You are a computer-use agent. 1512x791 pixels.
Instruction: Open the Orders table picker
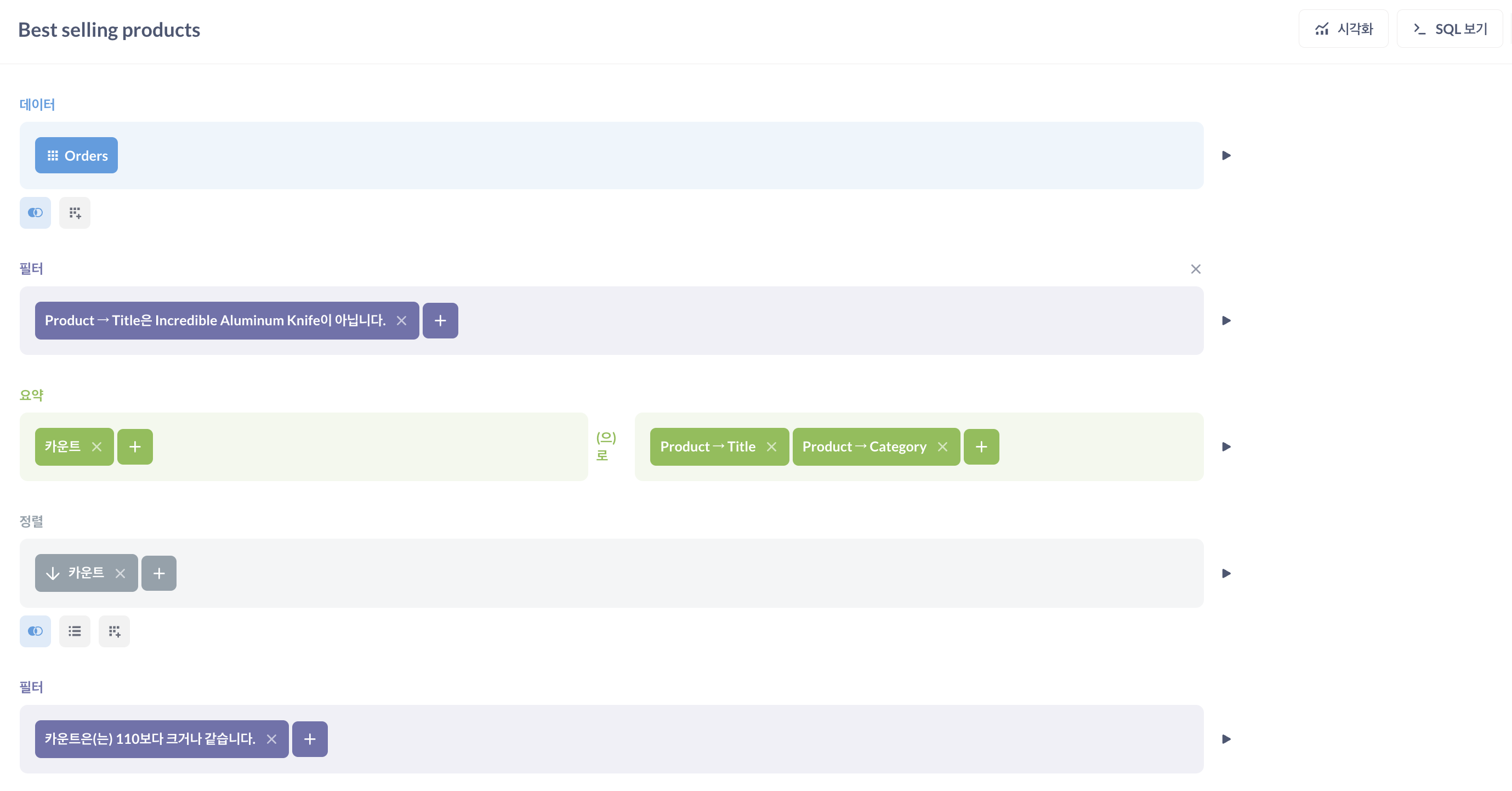[76, 156]
